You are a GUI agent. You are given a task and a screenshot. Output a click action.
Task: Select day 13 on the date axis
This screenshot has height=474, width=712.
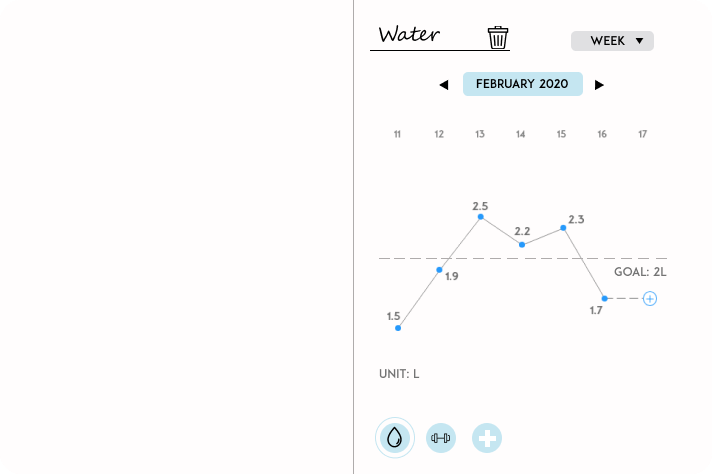[x=480, y=134]
